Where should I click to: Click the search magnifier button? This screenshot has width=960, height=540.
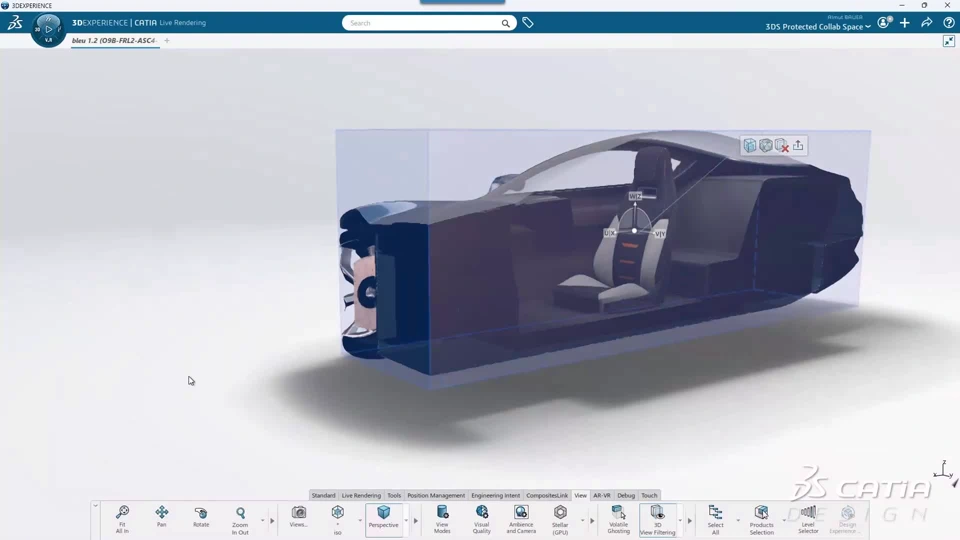506,23
